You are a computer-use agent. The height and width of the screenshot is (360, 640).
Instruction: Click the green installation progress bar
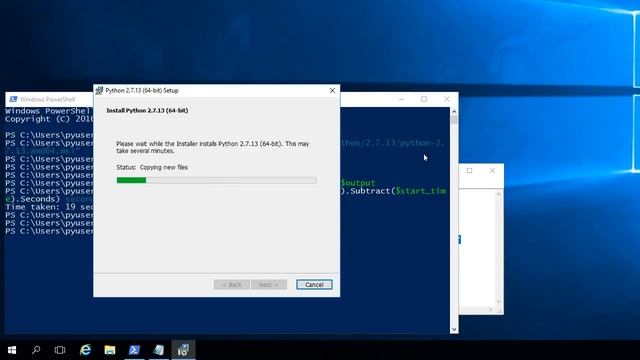tap(216, 180)
